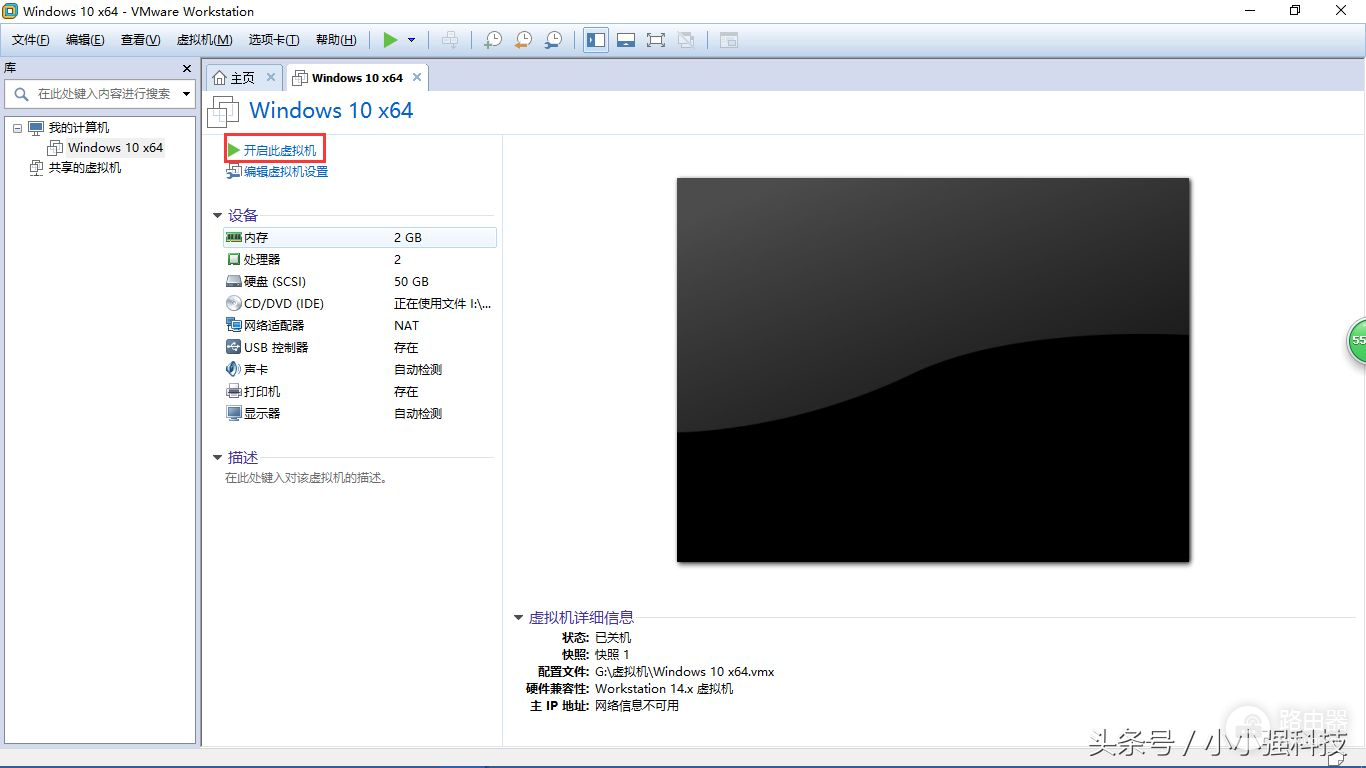Open the 帮助(H) menu
The height and width of the screenshot is (768, 1366).
336,40
